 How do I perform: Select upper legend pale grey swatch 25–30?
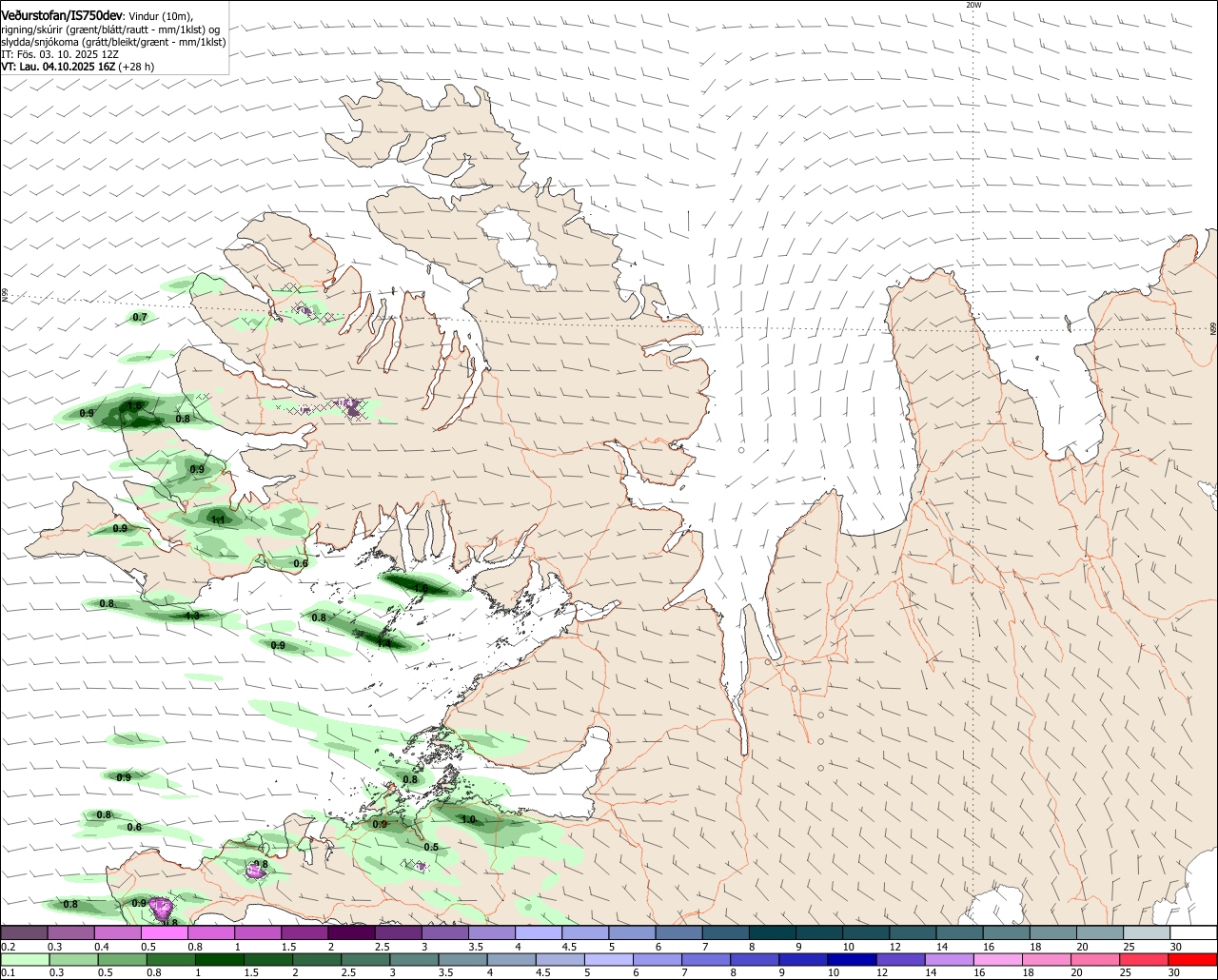tap(1148, 932)
